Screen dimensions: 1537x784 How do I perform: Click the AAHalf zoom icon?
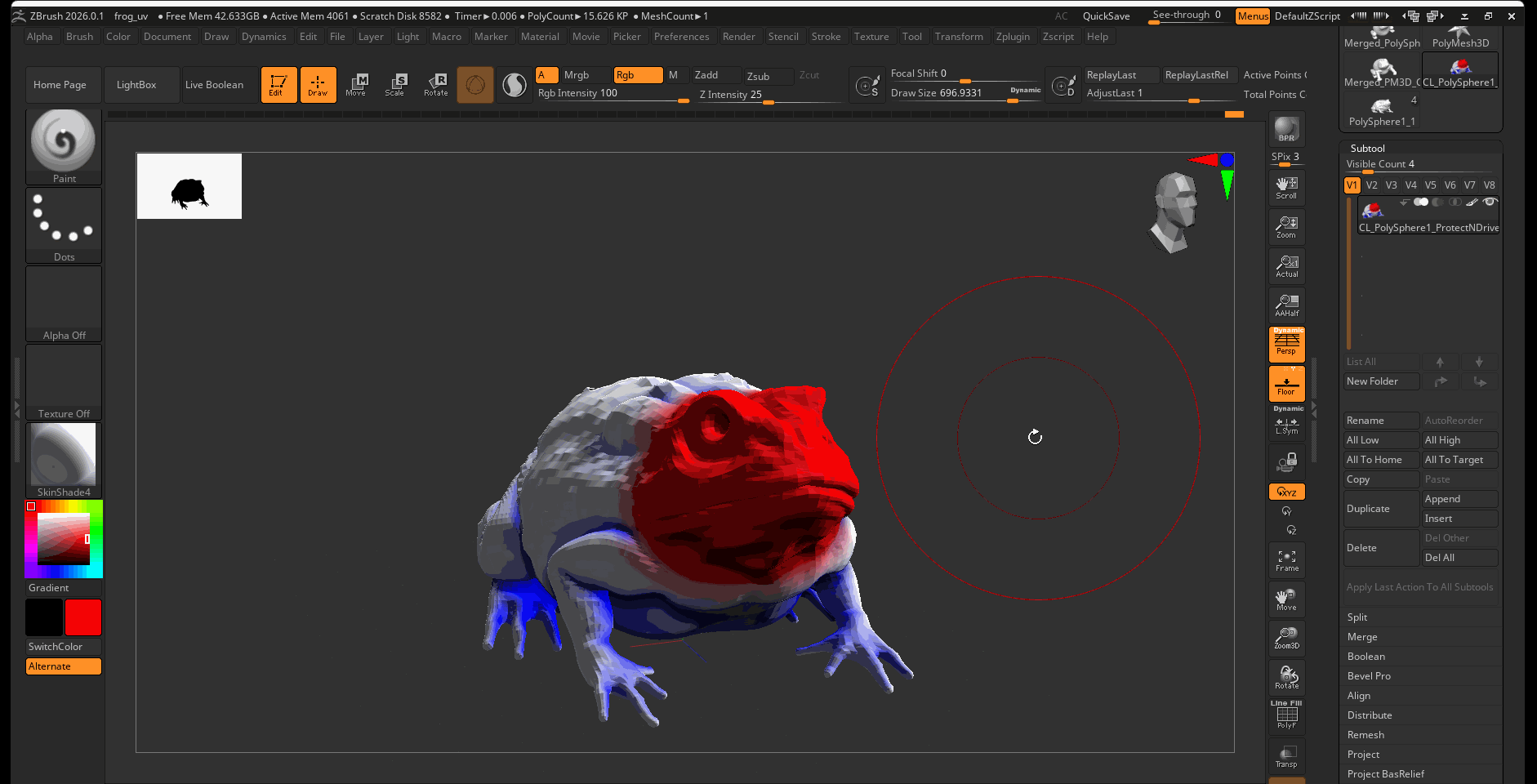click(x=1286, y=305)
